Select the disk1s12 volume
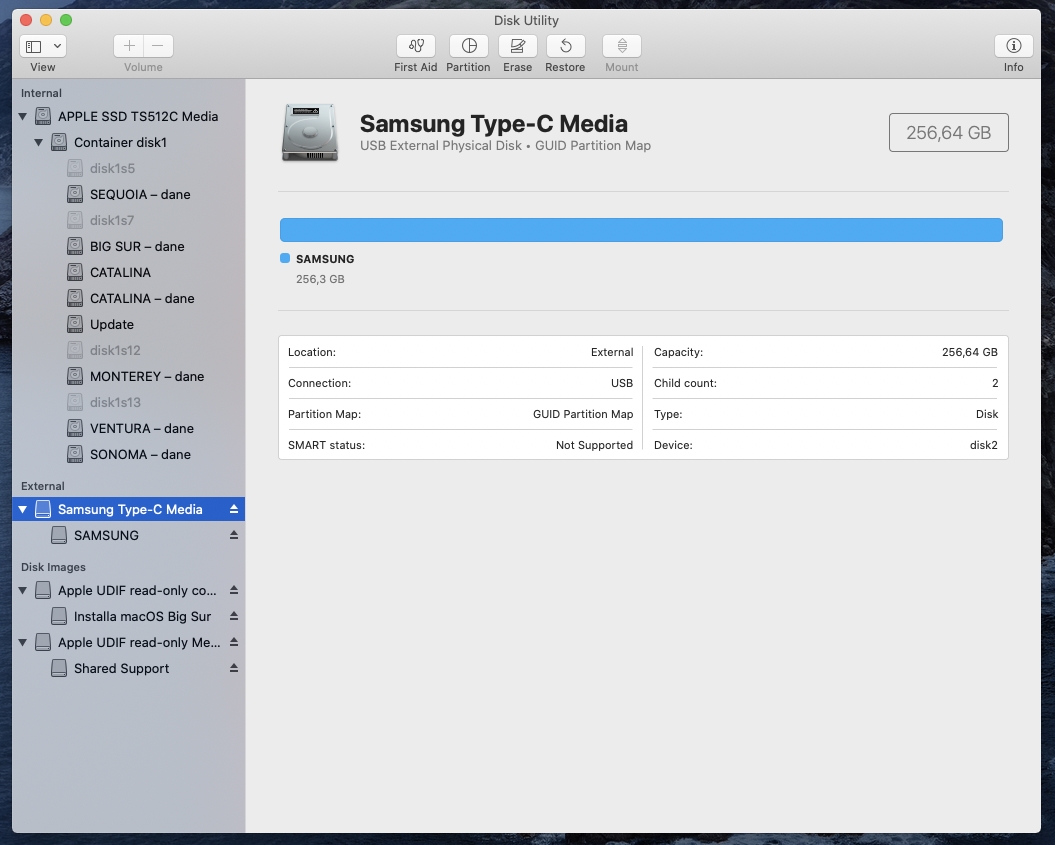 (129, 351)
